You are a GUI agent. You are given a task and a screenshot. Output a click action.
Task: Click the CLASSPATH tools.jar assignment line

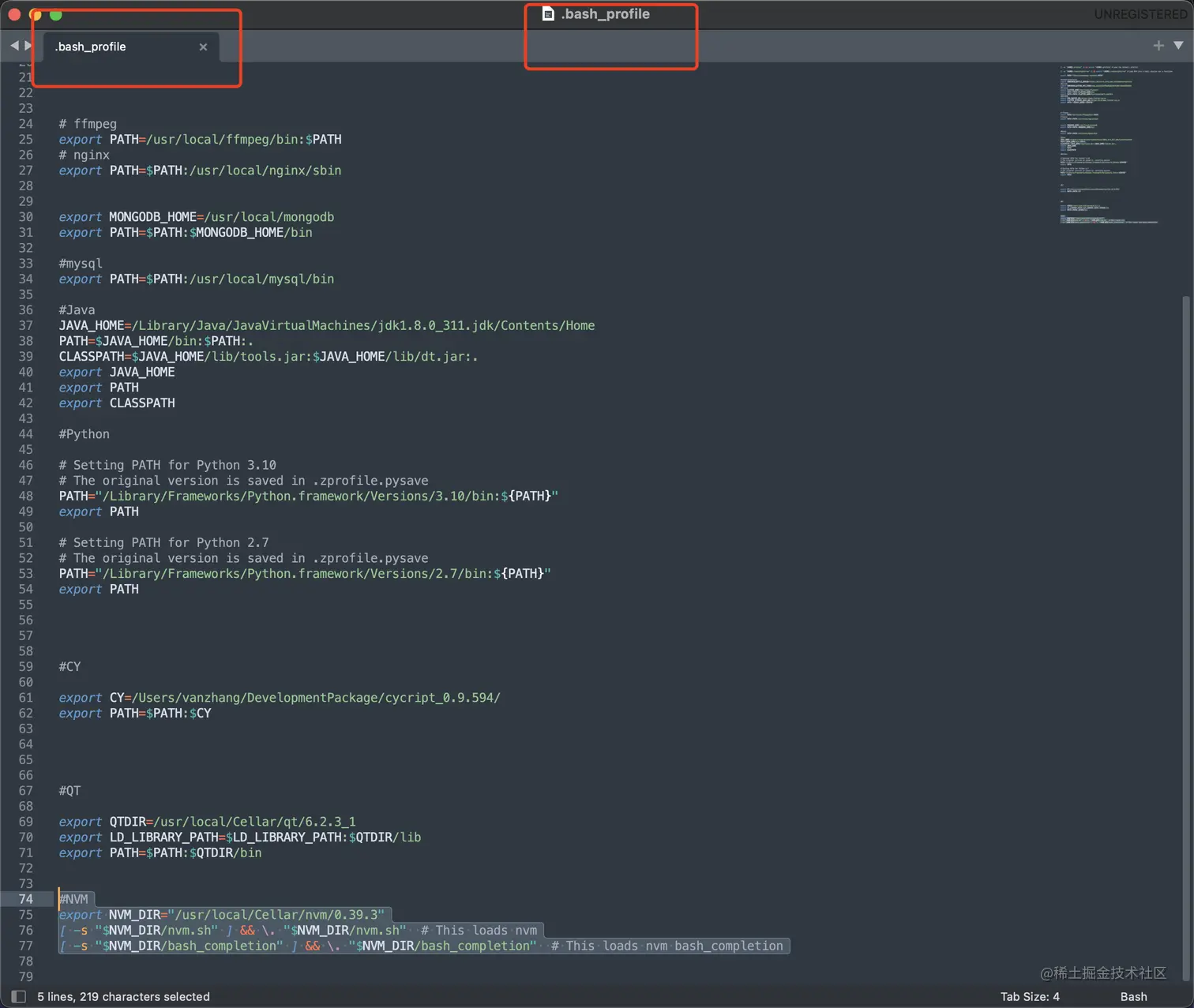(x=268, y=357)
